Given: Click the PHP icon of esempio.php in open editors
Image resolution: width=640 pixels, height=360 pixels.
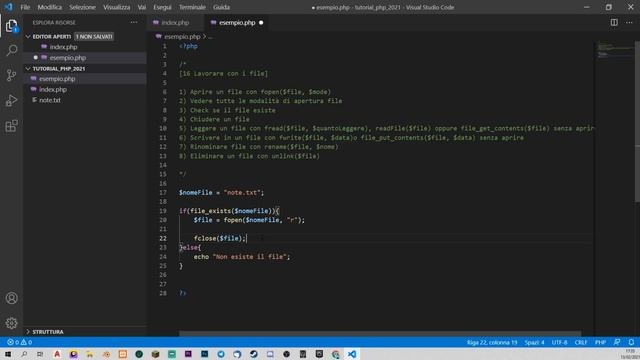Looking at the screenshot, I should click(44, 58).
